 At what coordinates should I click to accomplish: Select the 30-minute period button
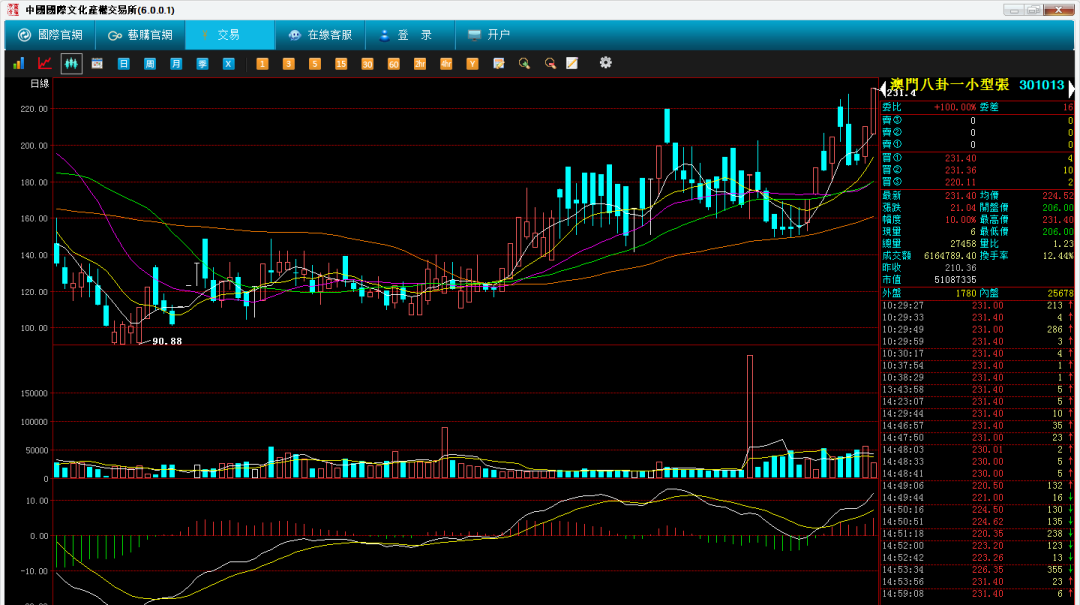click(366, 63)
